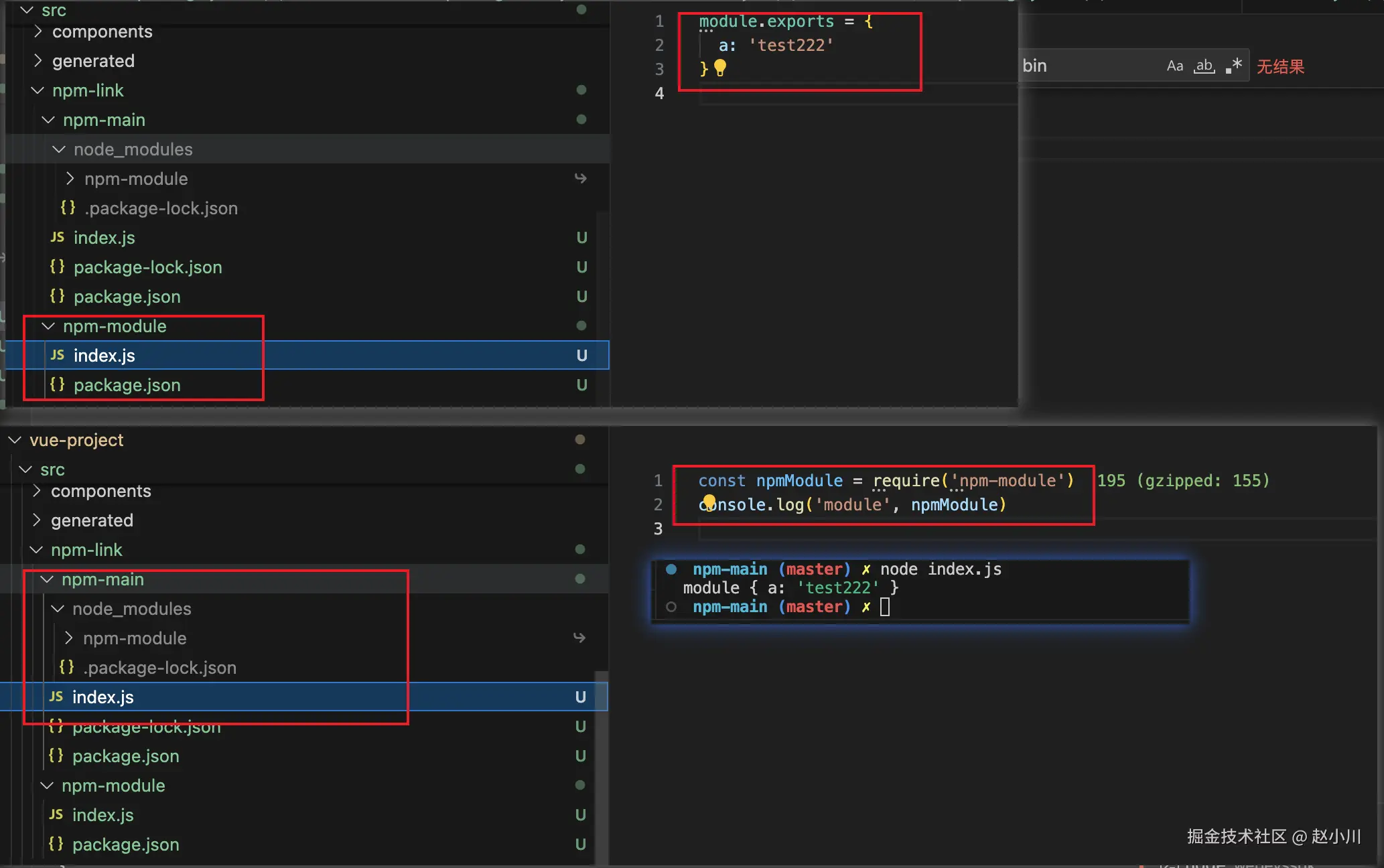Click braces icon of .package-lock.json in lower explorer
The height and width of the screenshot is (868, 1384).
click(66, 667)
